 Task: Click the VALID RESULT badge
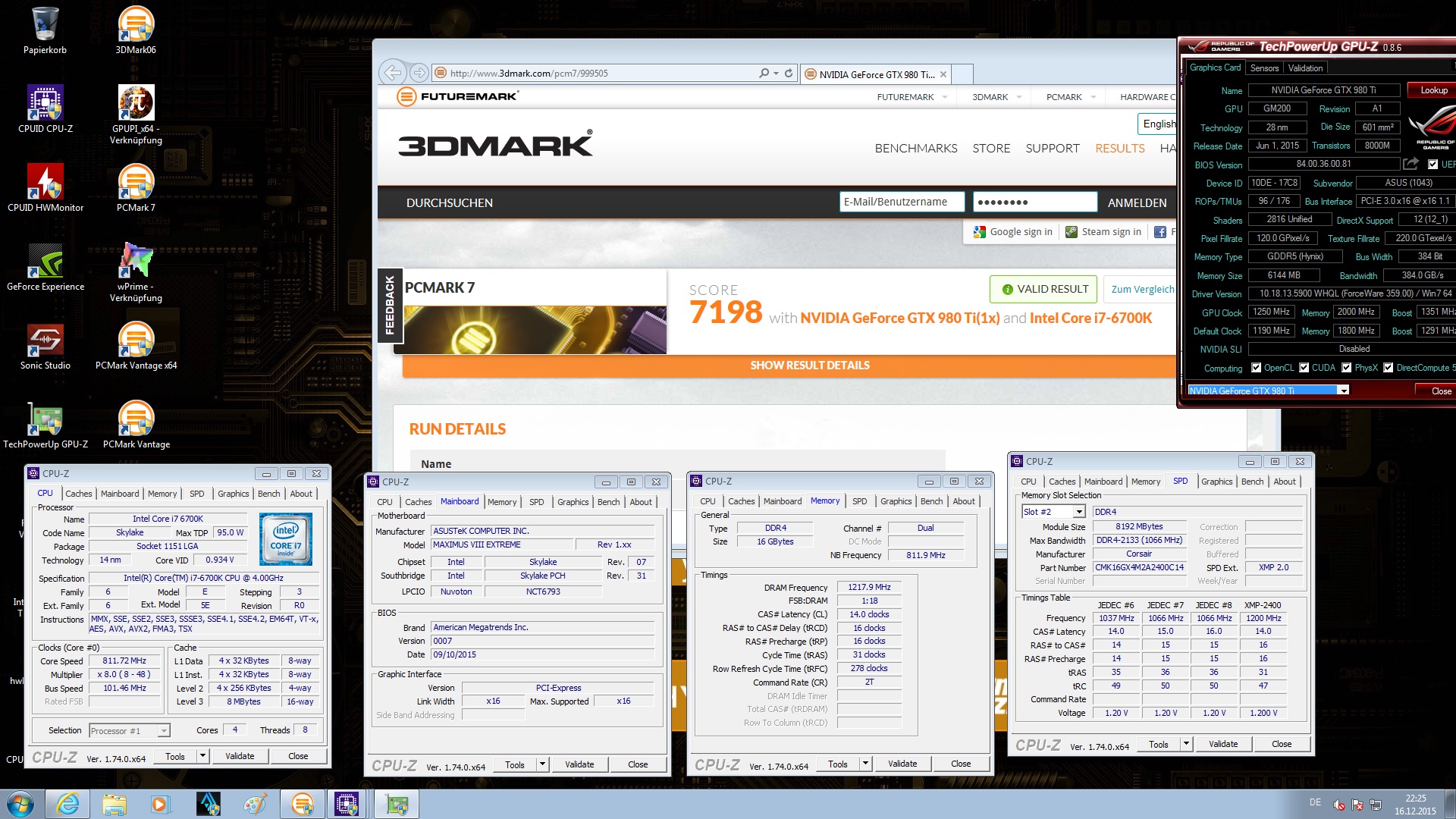click(1043, 289)
